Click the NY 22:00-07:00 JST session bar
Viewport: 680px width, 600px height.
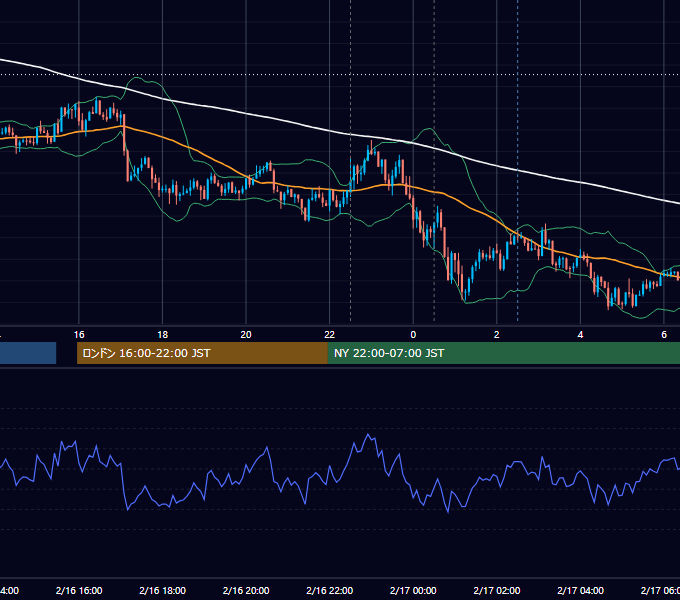click(x=503, y=353)
